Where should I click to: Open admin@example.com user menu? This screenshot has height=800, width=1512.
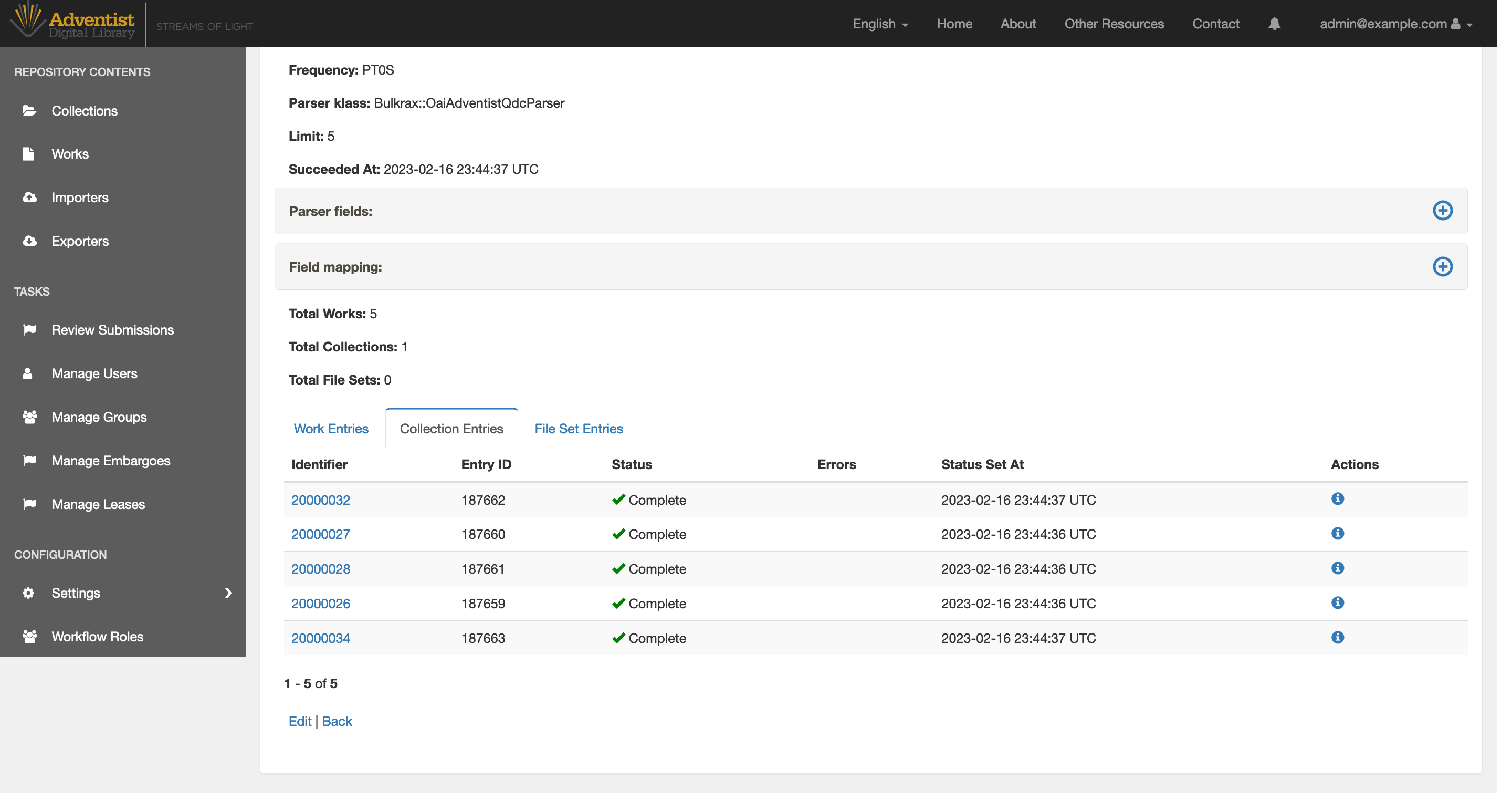[x=1395, y=24]
